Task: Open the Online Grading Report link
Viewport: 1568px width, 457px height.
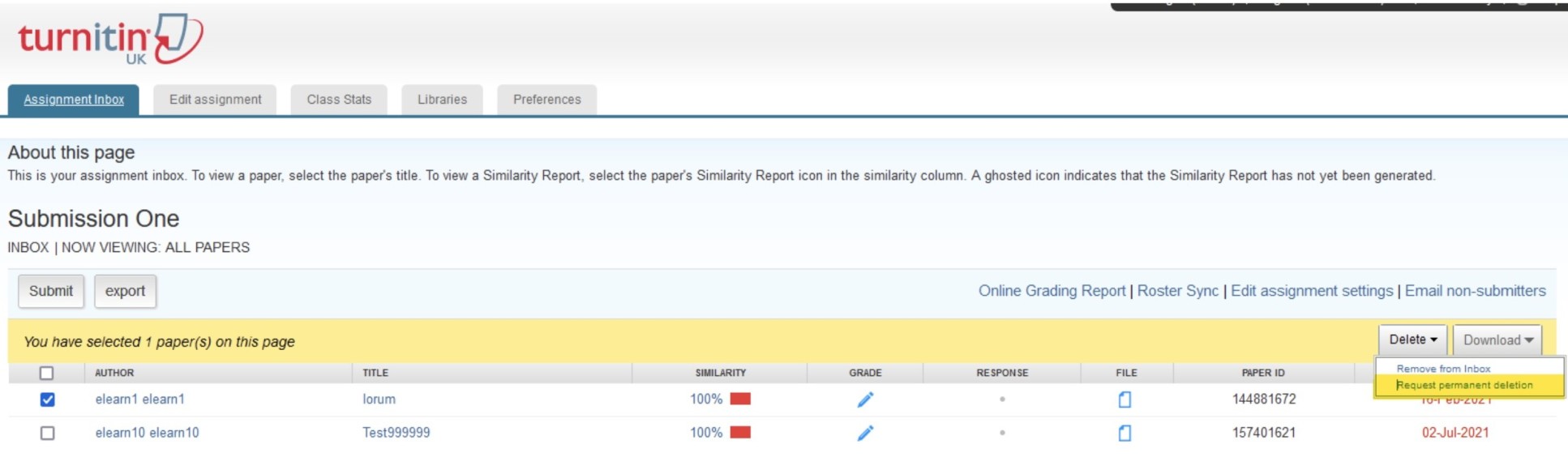Action: coord(1052,291)
